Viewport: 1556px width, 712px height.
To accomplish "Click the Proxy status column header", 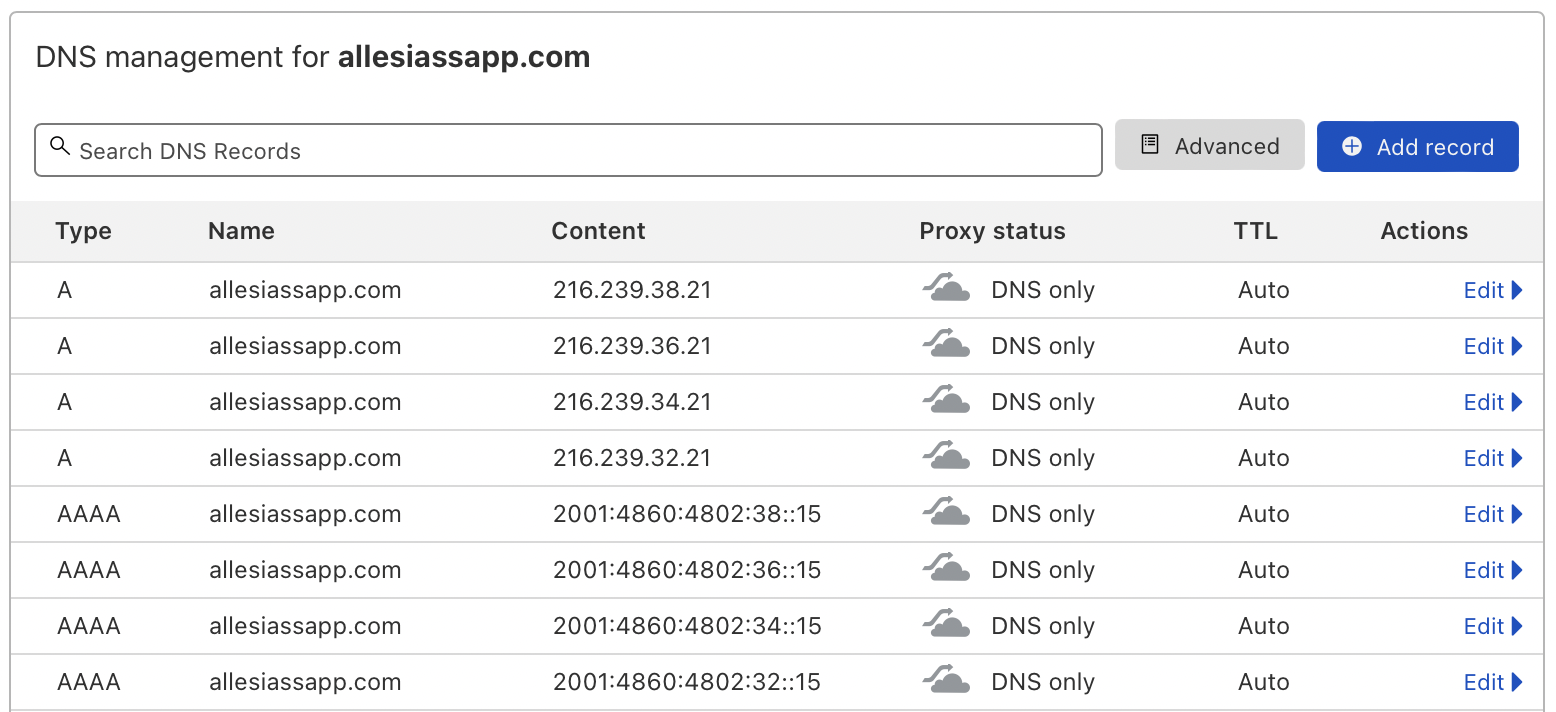I will (992, 231).
